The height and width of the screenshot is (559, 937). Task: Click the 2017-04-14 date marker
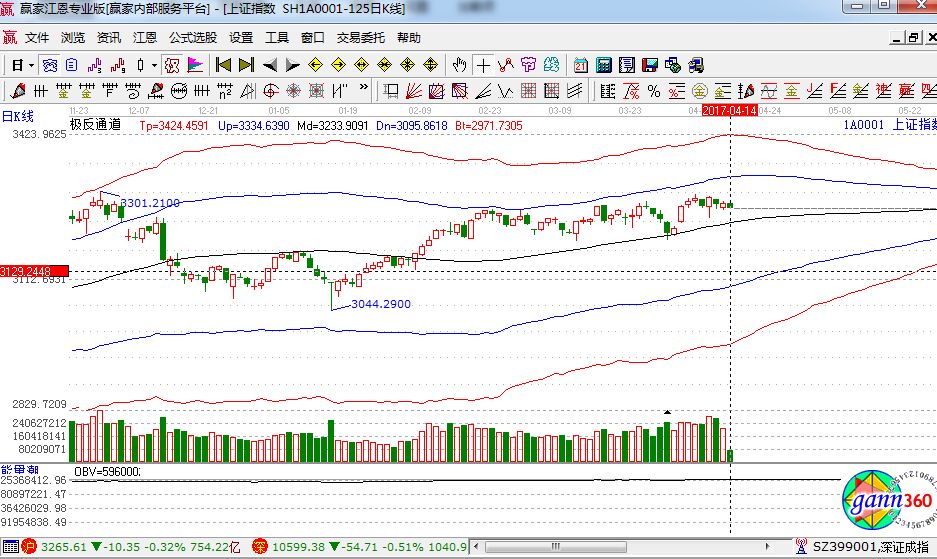point(729,109)
